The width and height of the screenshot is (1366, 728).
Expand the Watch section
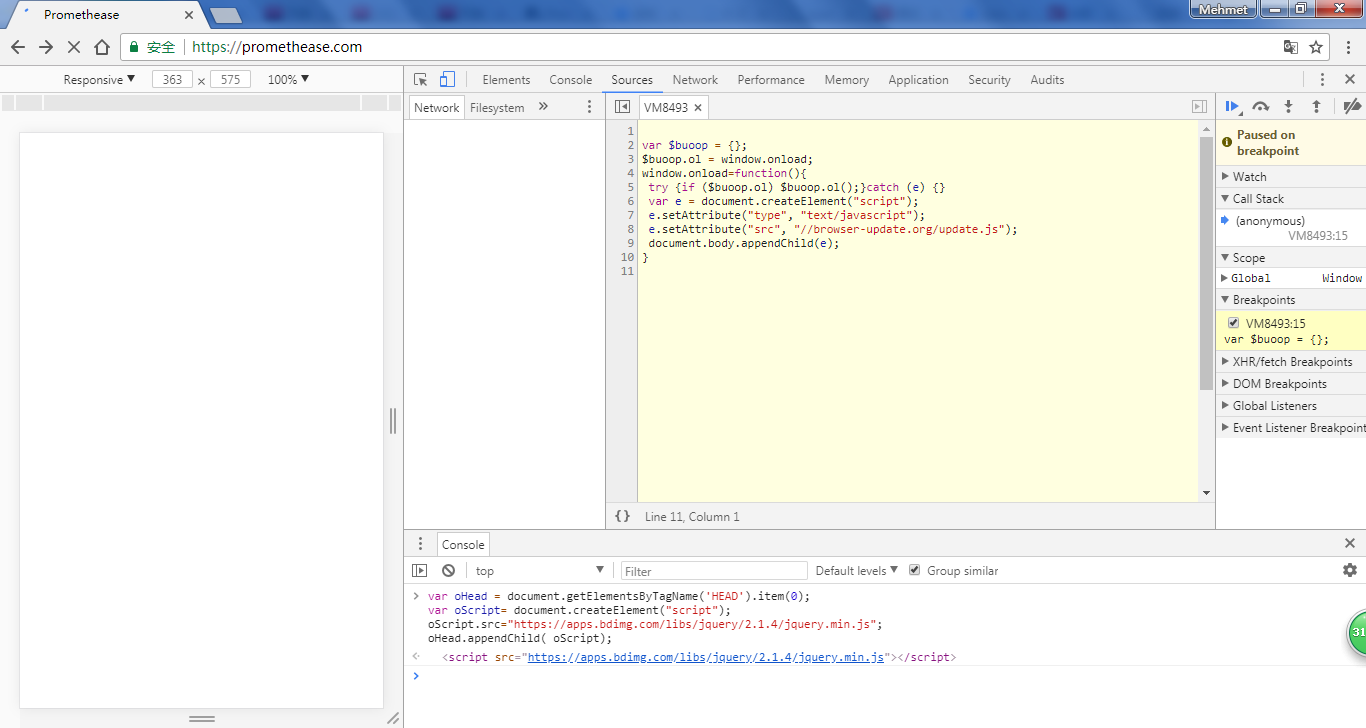[1292, 176]
